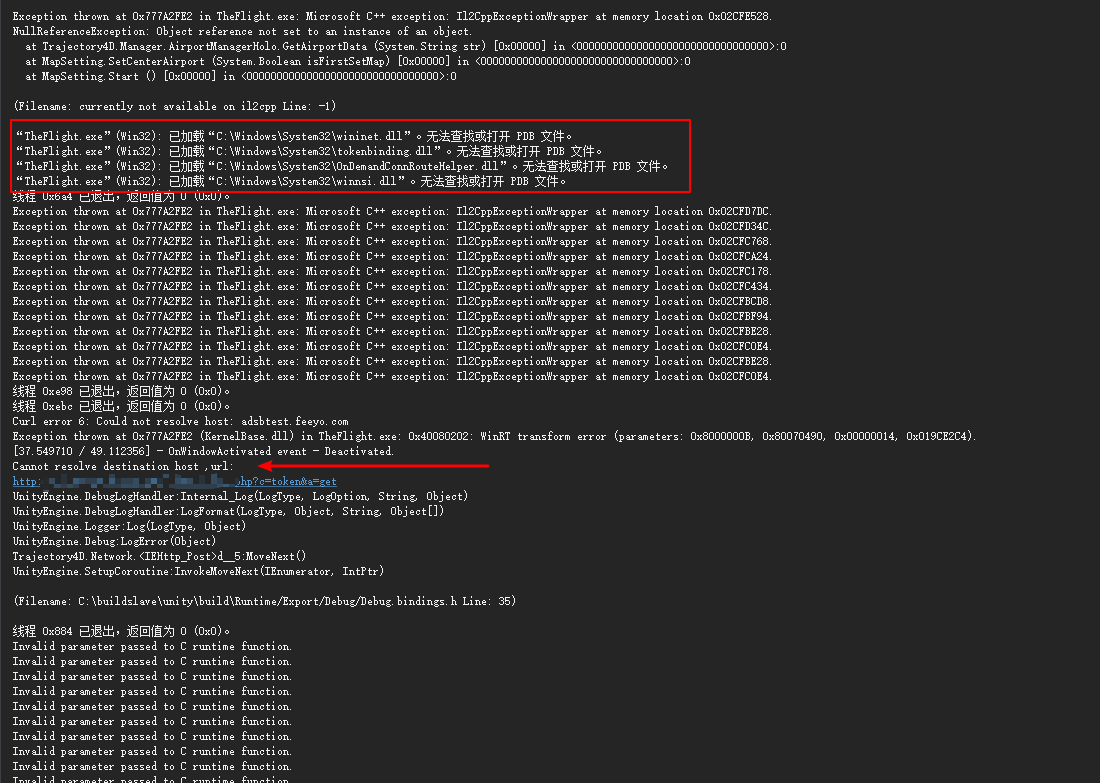Click the 'currently not available on il2cpp' filename line
The width and height of the screenshot is (1100, 783).
pyautogui.click(x=175, y=107)
